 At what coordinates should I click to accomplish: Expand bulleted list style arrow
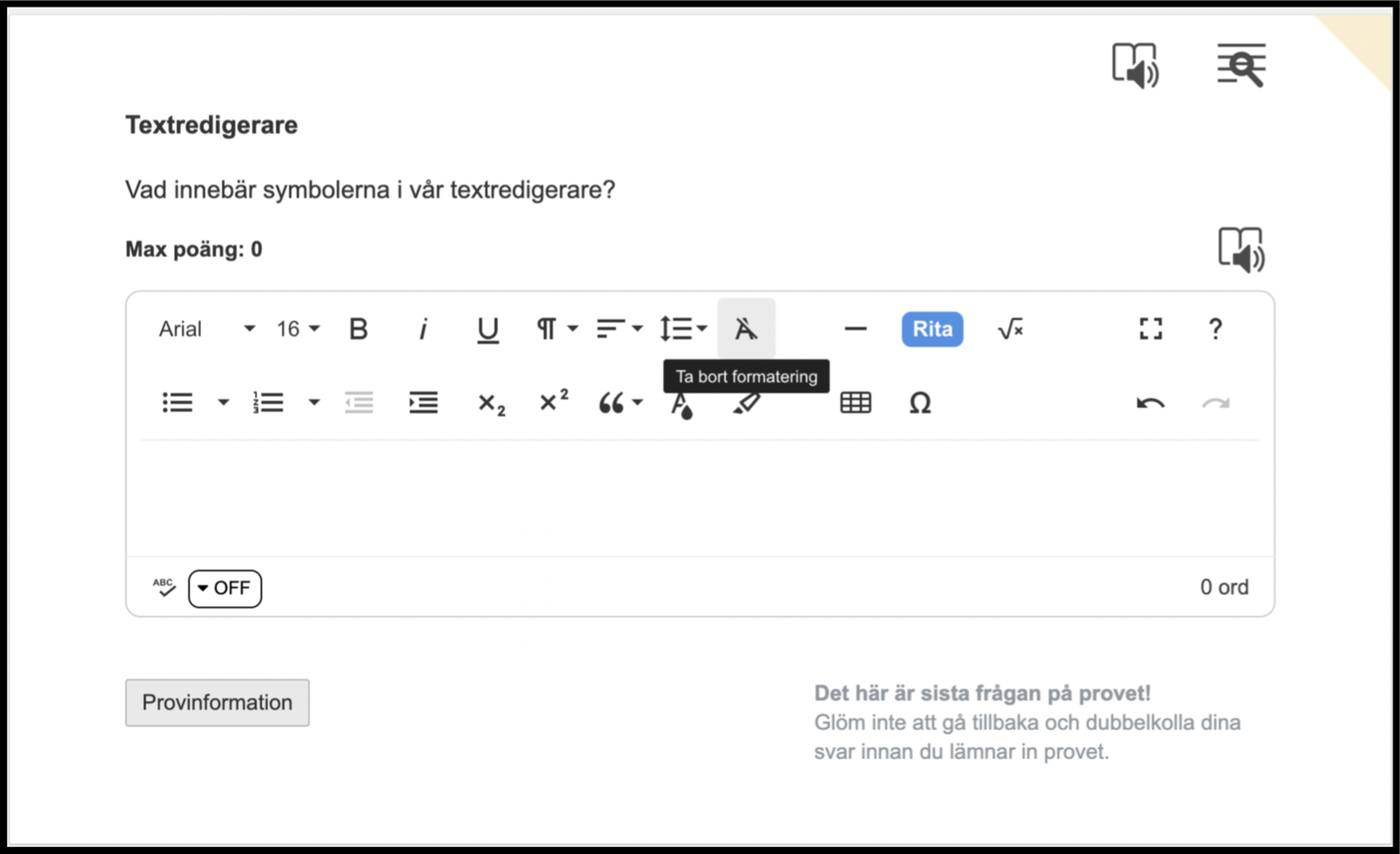223,402
